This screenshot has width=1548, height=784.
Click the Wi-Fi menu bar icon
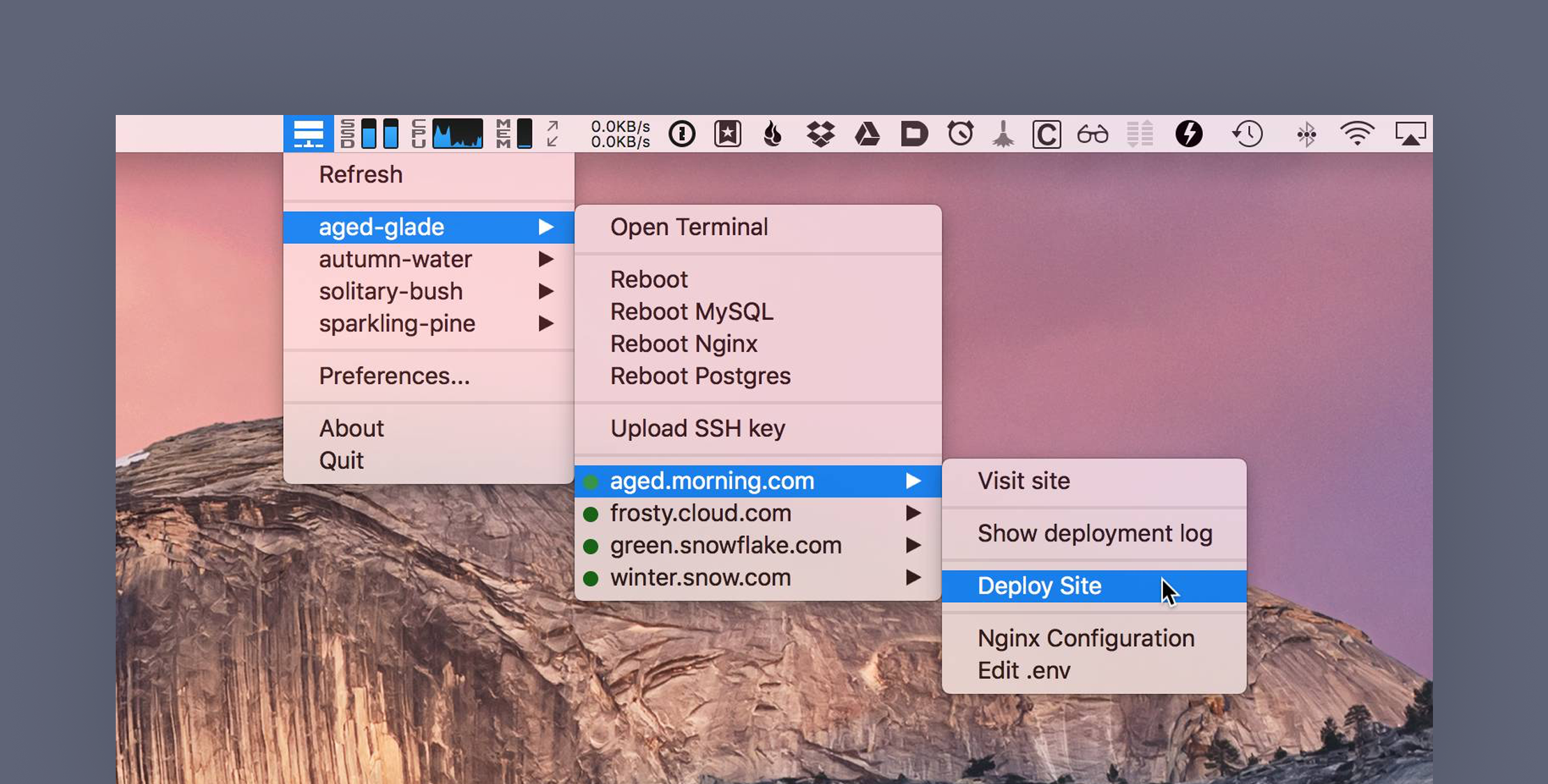(1356, 133)
